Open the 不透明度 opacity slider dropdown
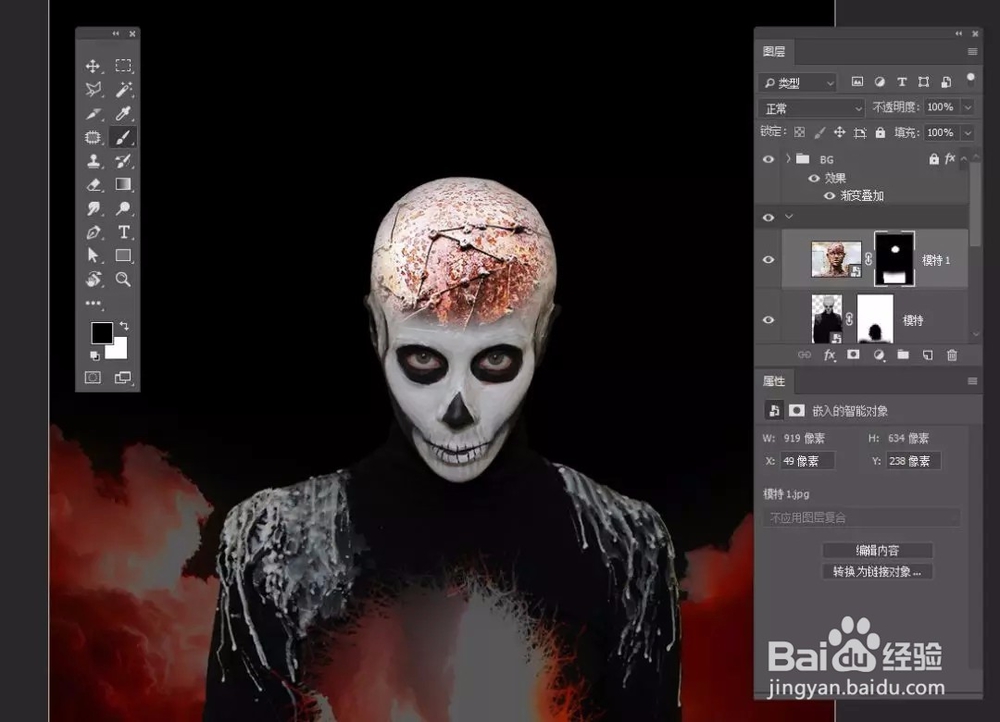Viewport: 1000px width, 722px height. (968, 107)
